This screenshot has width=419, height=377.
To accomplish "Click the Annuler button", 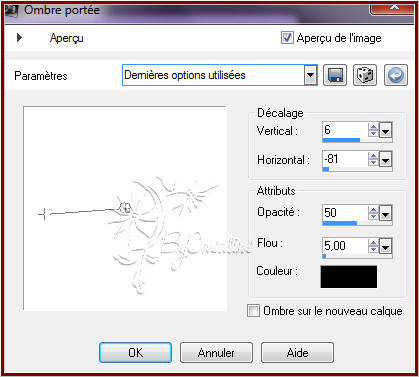I will [216, 352].
